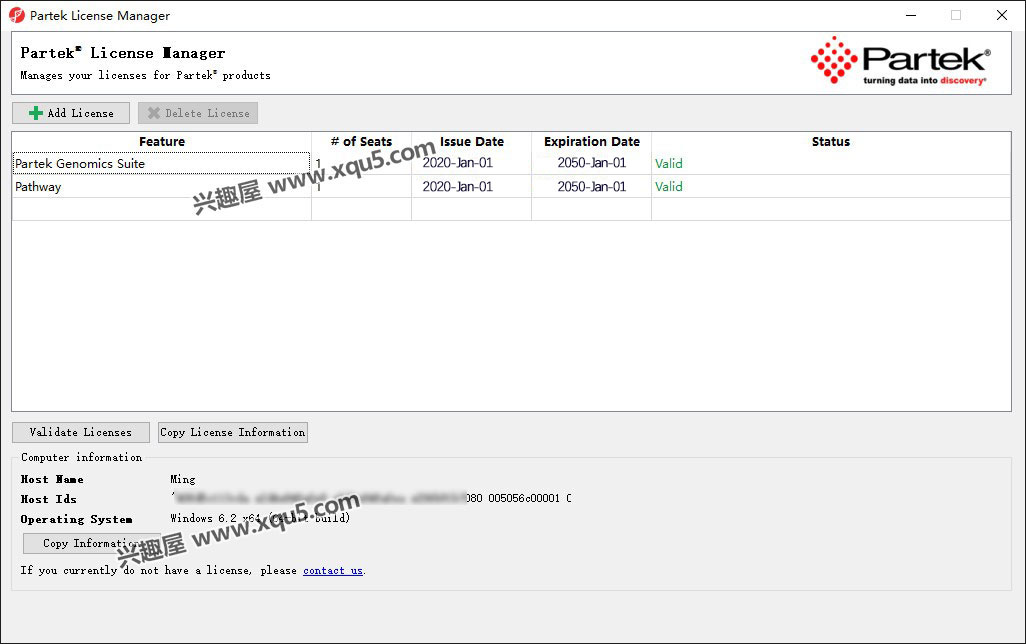Click the Add License button
Screen dimensions: 1026x644
(71, 113)
